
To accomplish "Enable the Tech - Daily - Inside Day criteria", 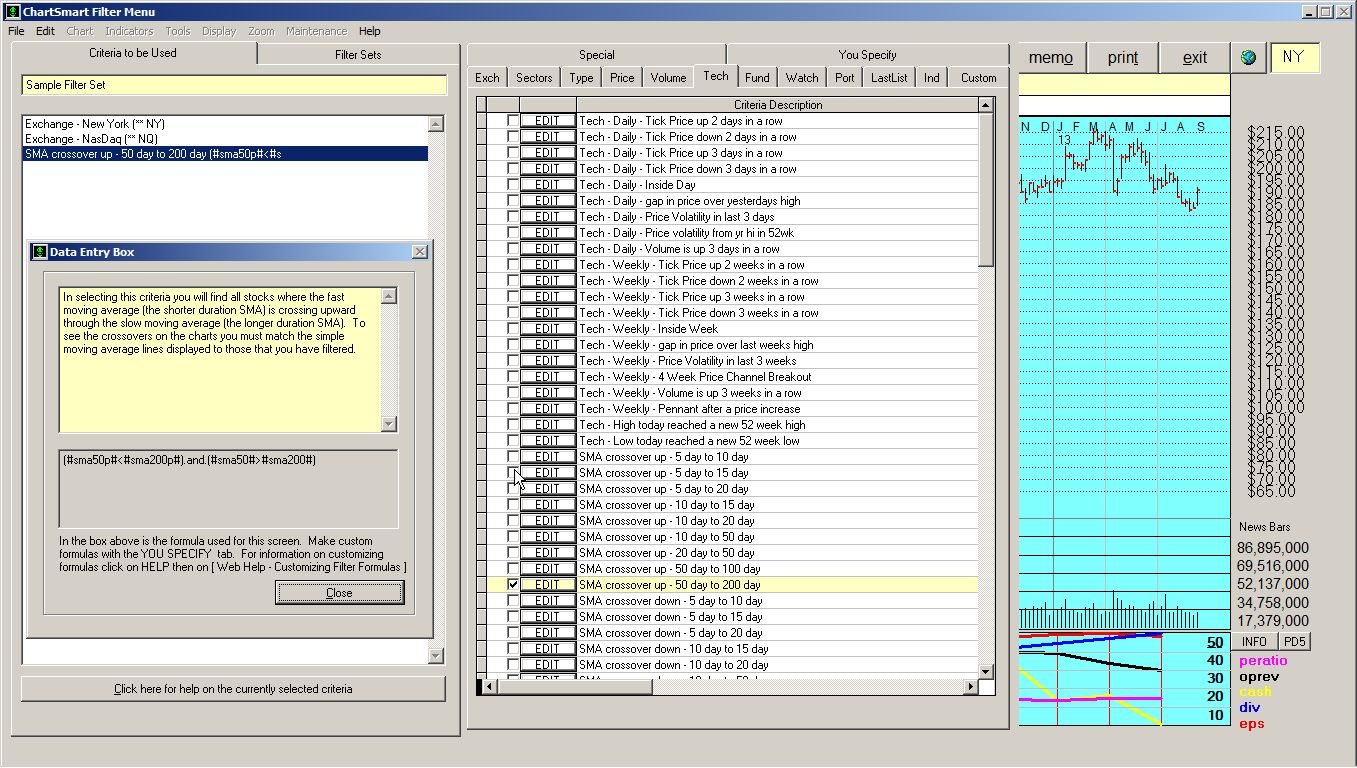I will pyautogui.click(x=512, y=185).
